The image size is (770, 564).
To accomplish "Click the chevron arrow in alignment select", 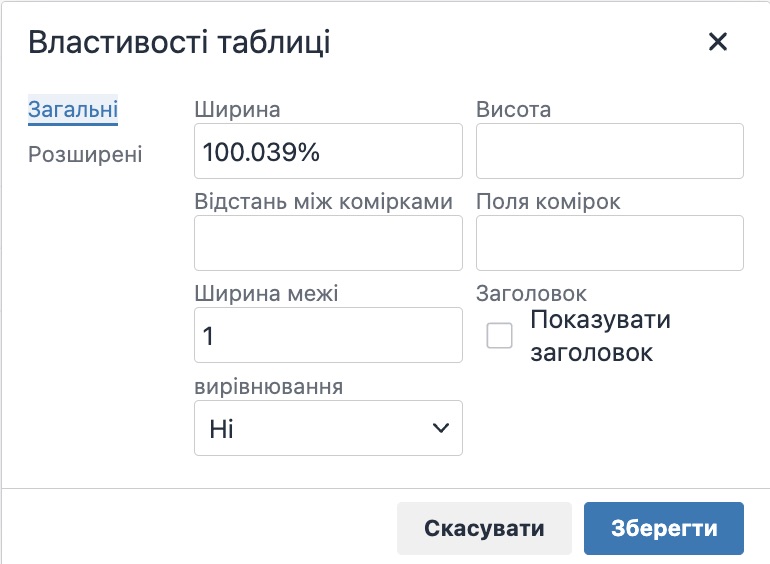I will (x=440, y=428).
